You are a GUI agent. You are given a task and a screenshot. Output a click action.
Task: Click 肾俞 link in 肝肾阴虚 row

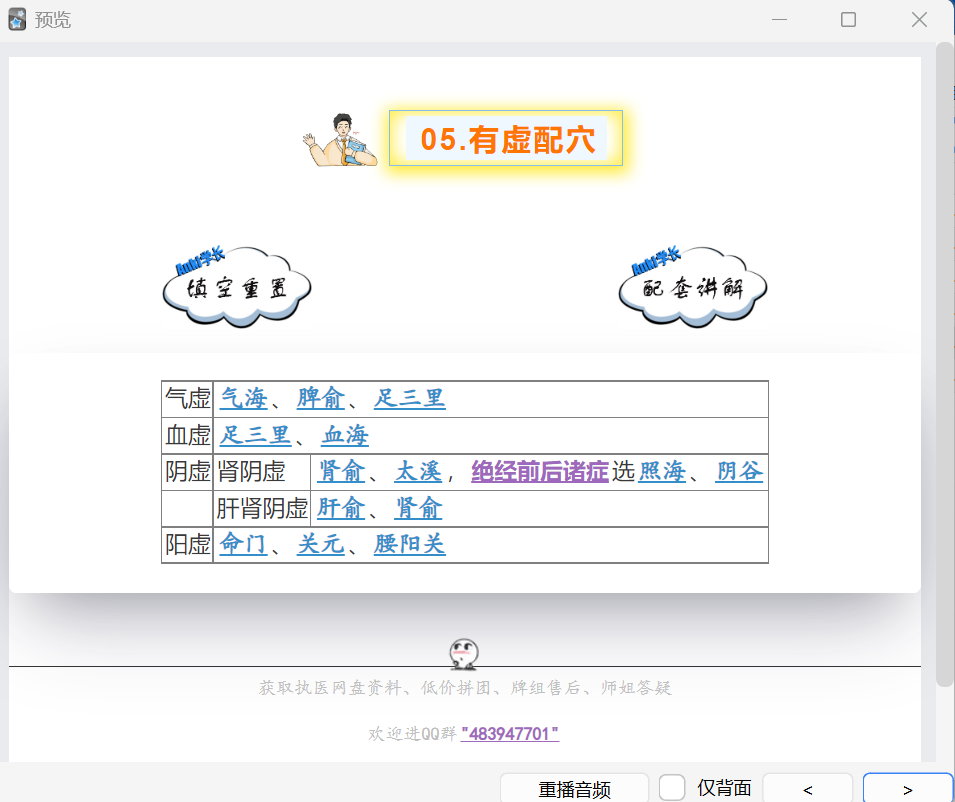pos(418,508)
